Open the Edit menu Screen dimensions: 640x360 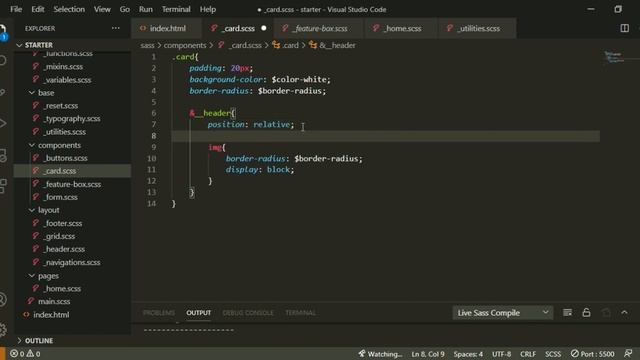pyautogui.click(x=38, y=9)
